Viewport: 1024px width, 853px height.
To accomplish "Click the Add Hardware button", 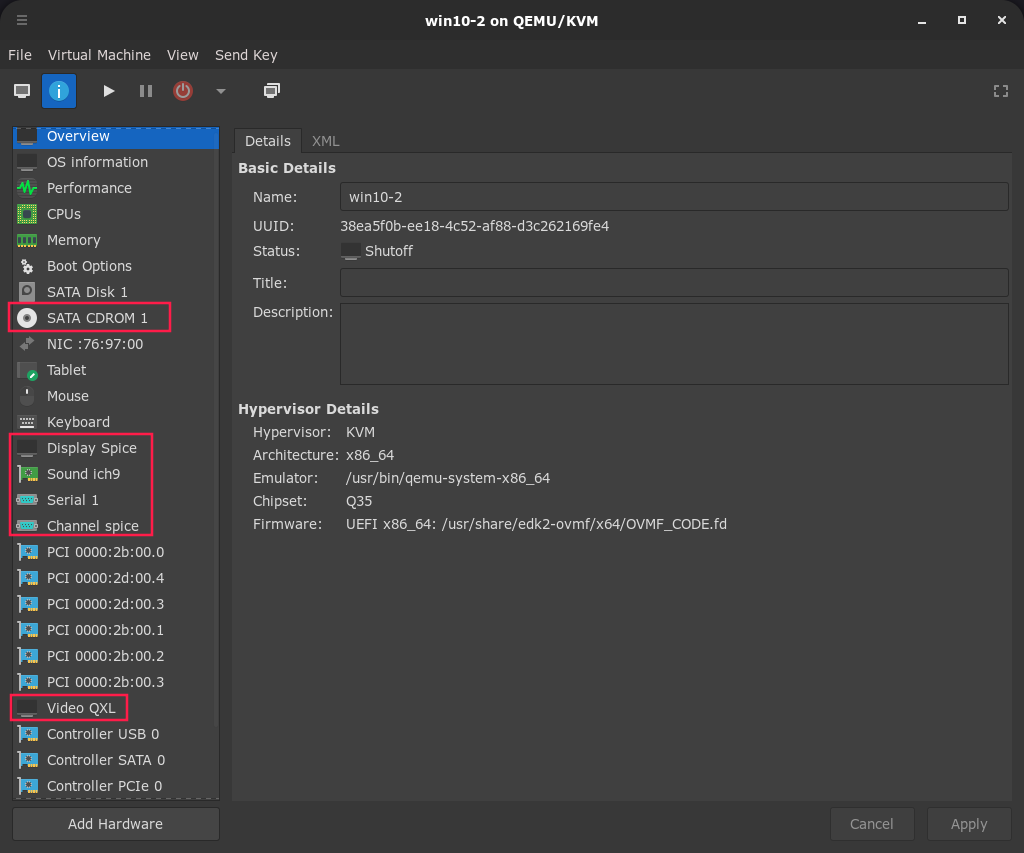I will point(116,824).
